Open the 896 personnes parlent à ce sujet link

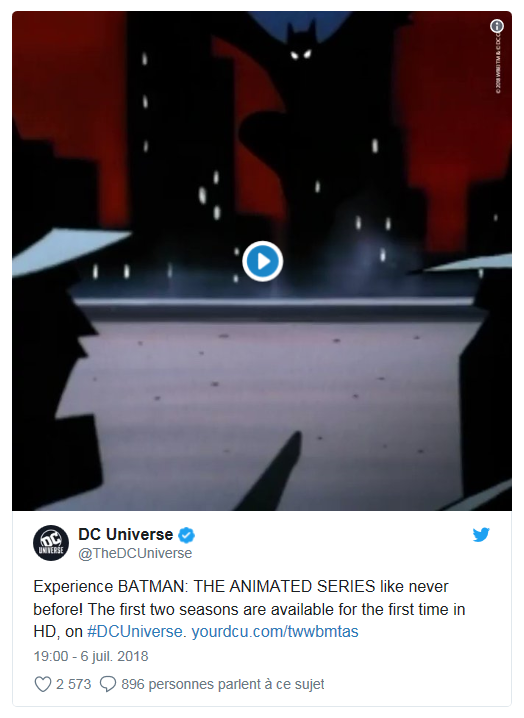click(x=223, y=684)
